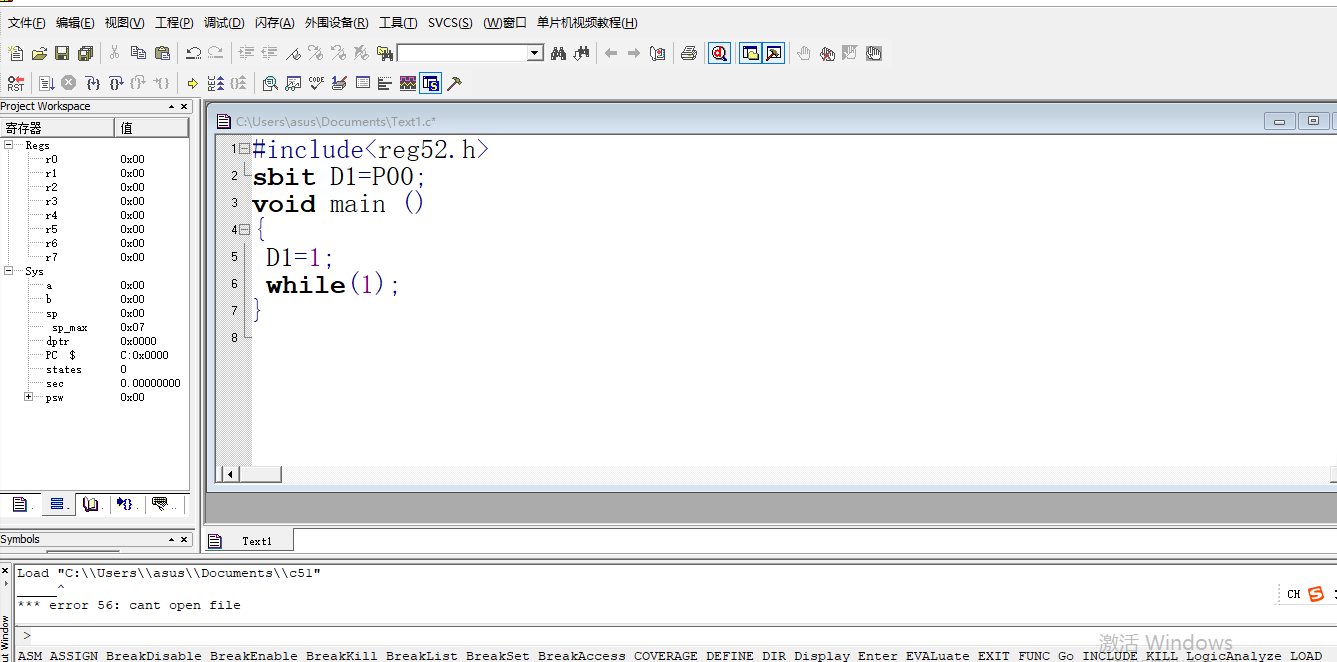
Task: Toggle the Start/Stop Debug Session button
Action: point(719,54)
